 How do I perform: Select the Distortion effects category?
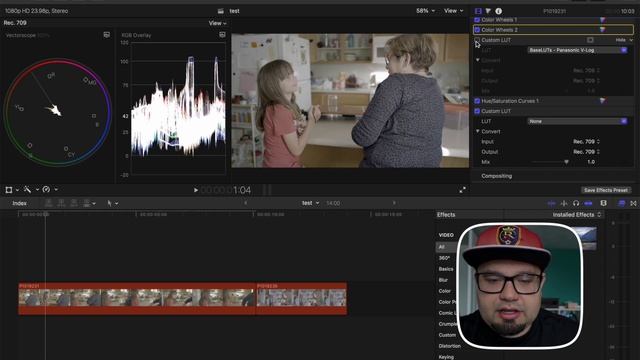[x=449, y=346]
